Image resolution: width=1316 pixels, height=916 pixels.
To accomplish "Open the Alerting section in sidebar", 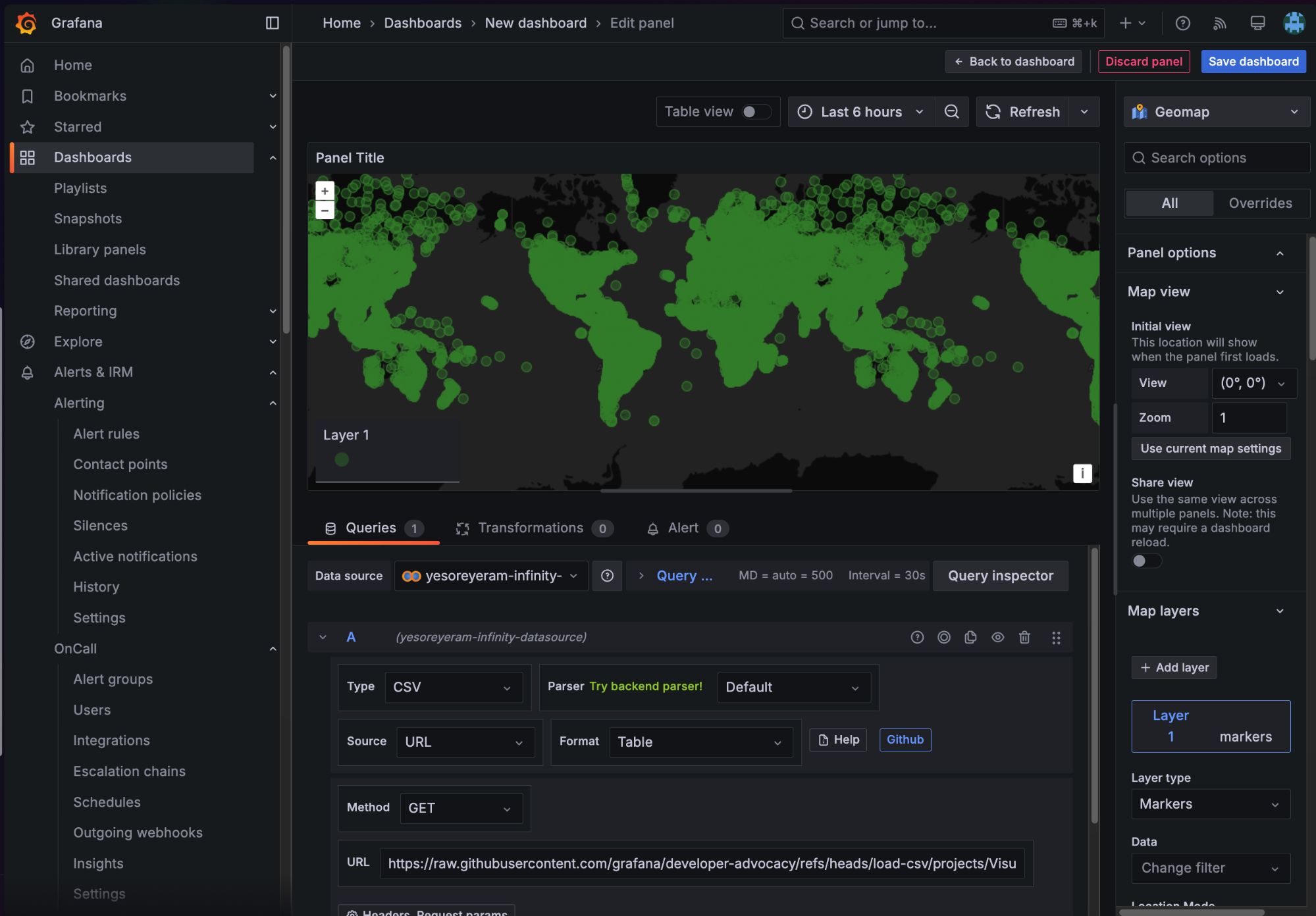I will [79, 403].
